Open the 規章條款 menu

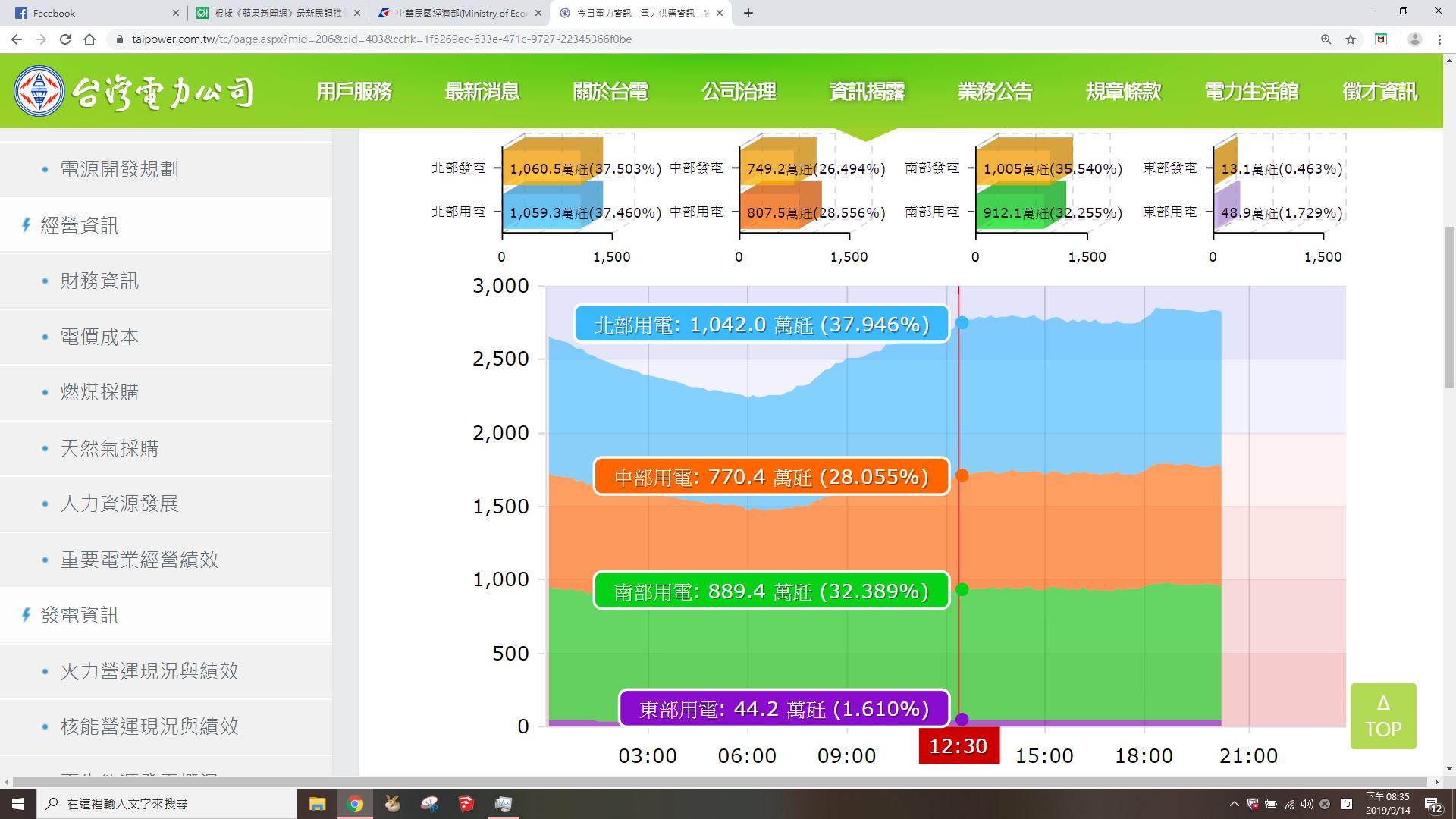[1123, 92]
